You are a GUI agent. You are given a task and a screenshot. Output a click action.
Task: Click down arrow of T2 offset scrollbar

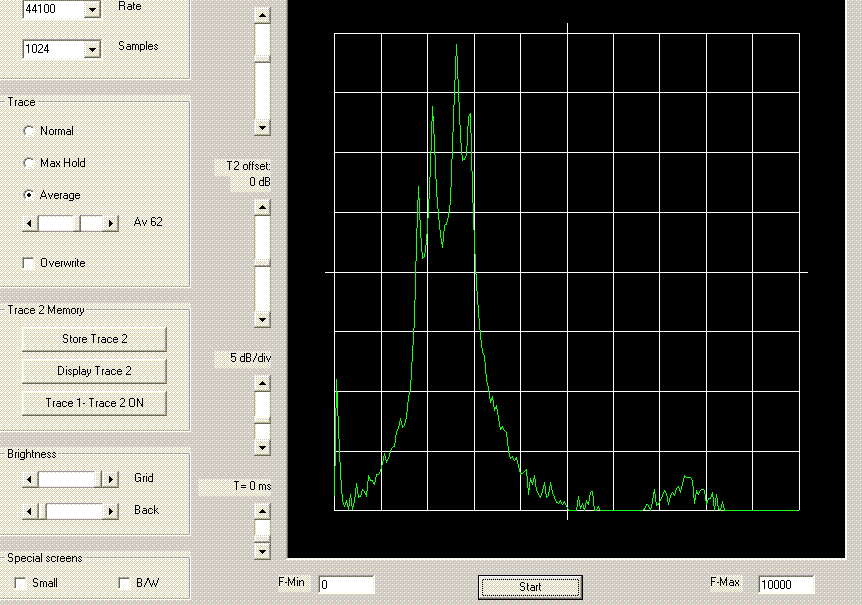tap(262, 319)
